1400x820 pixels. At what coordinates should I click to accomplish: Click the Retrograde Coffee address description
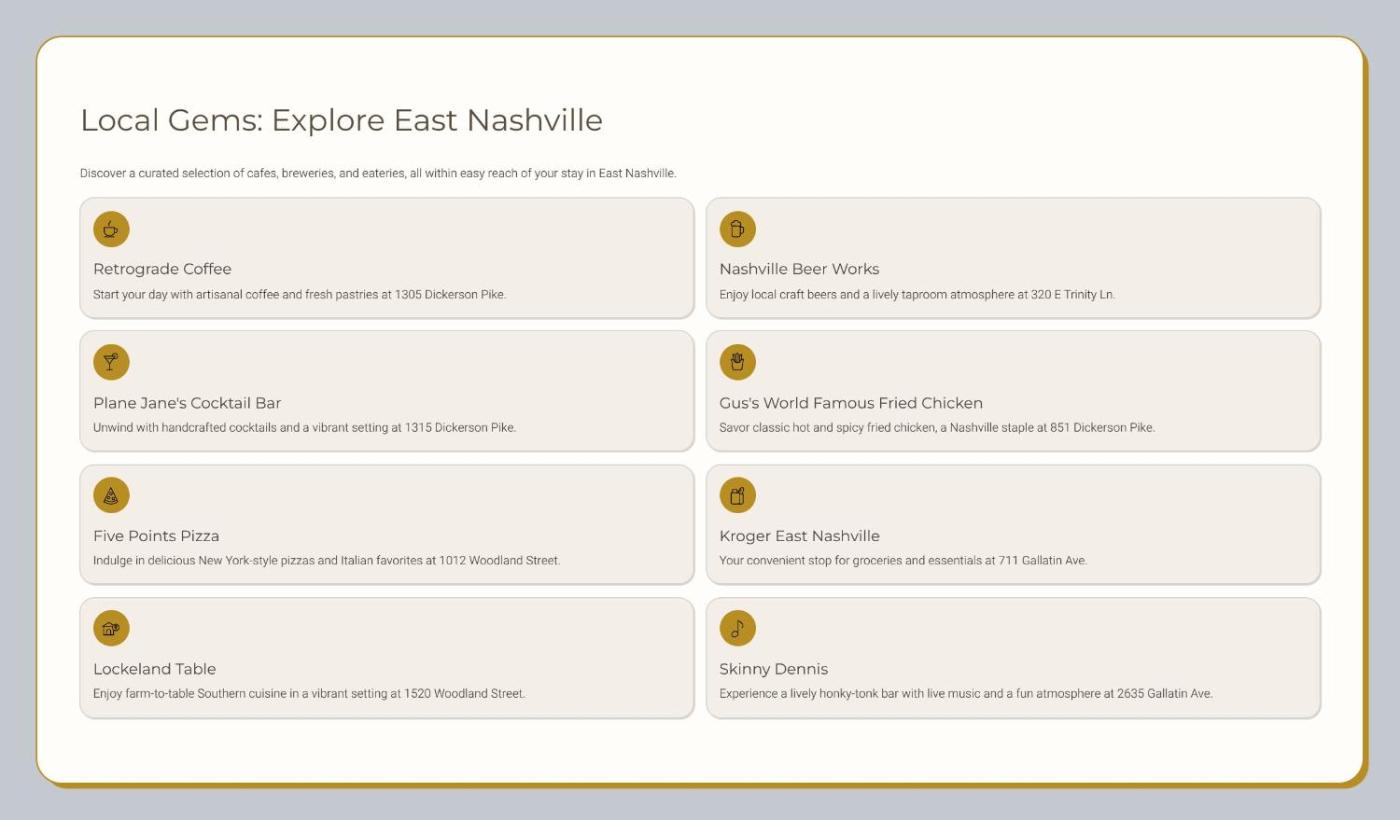(x=299, y=295)
